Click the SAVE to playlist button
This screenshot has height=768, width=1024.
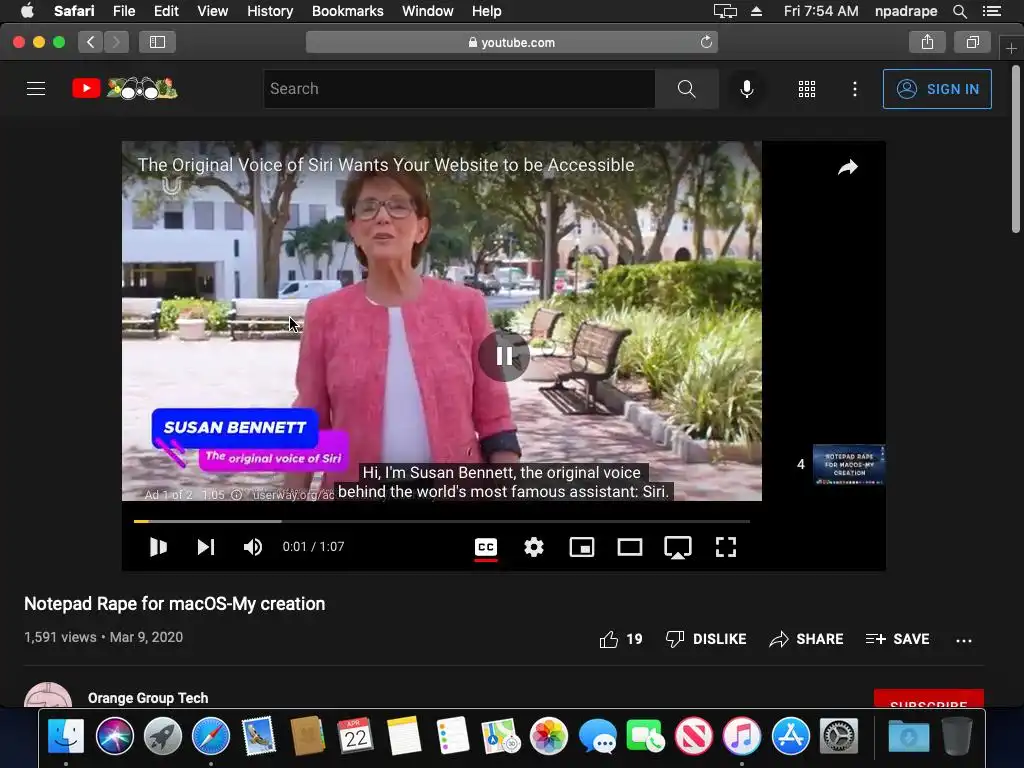point(897,639)
